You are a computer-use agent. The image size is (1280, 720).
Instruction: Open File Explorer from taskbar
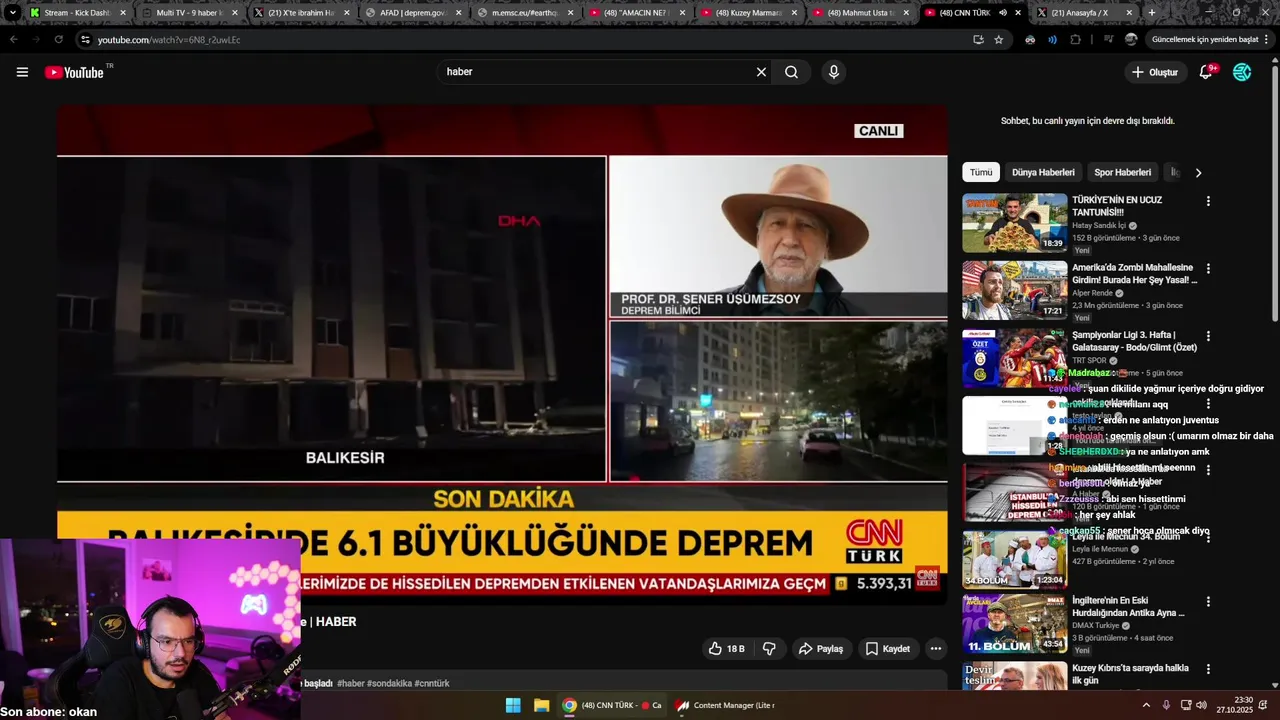pyautogui.click(x=541, y=705)
